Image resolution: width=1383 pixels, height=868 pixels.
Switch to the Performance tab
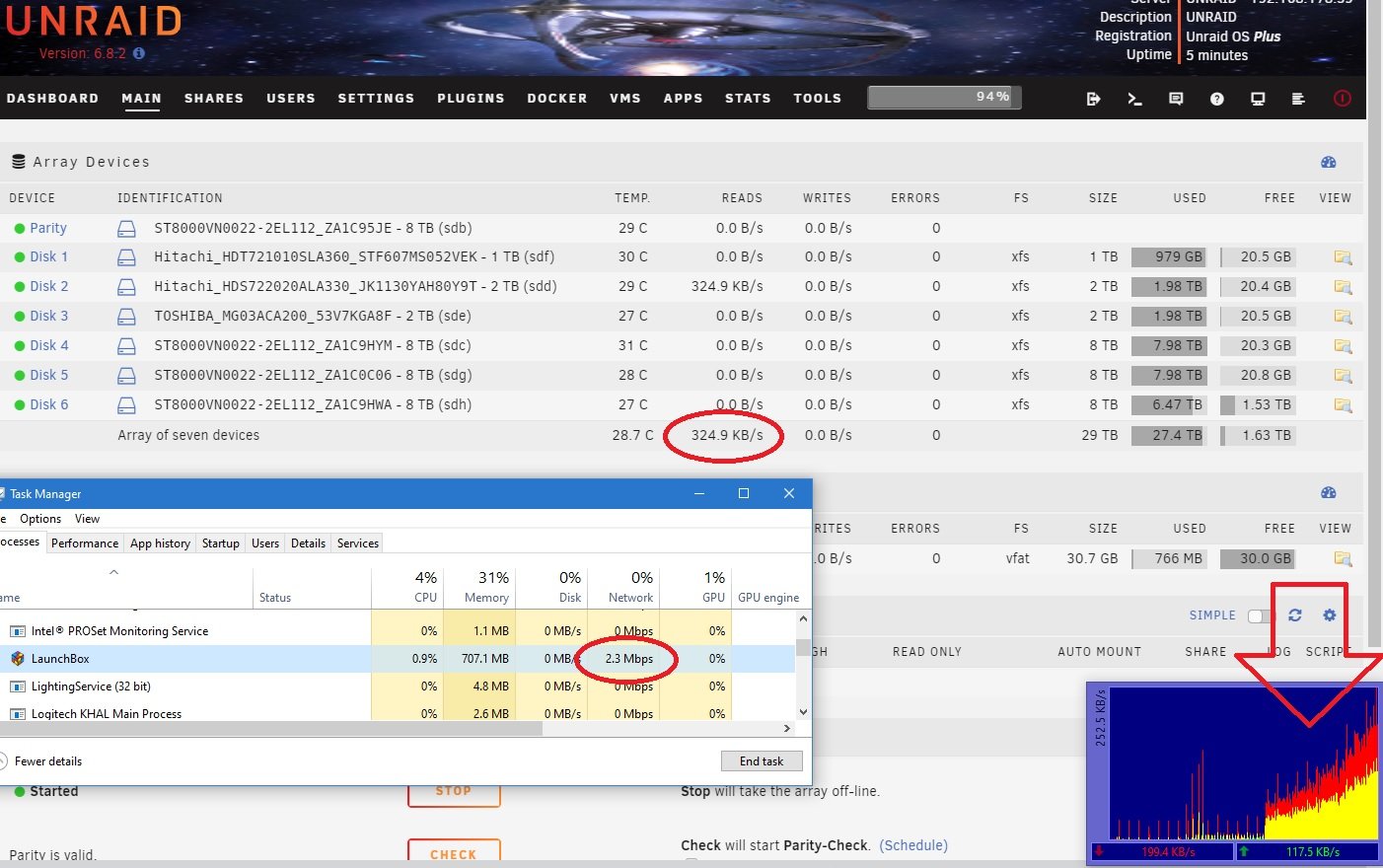click(85, 543)
